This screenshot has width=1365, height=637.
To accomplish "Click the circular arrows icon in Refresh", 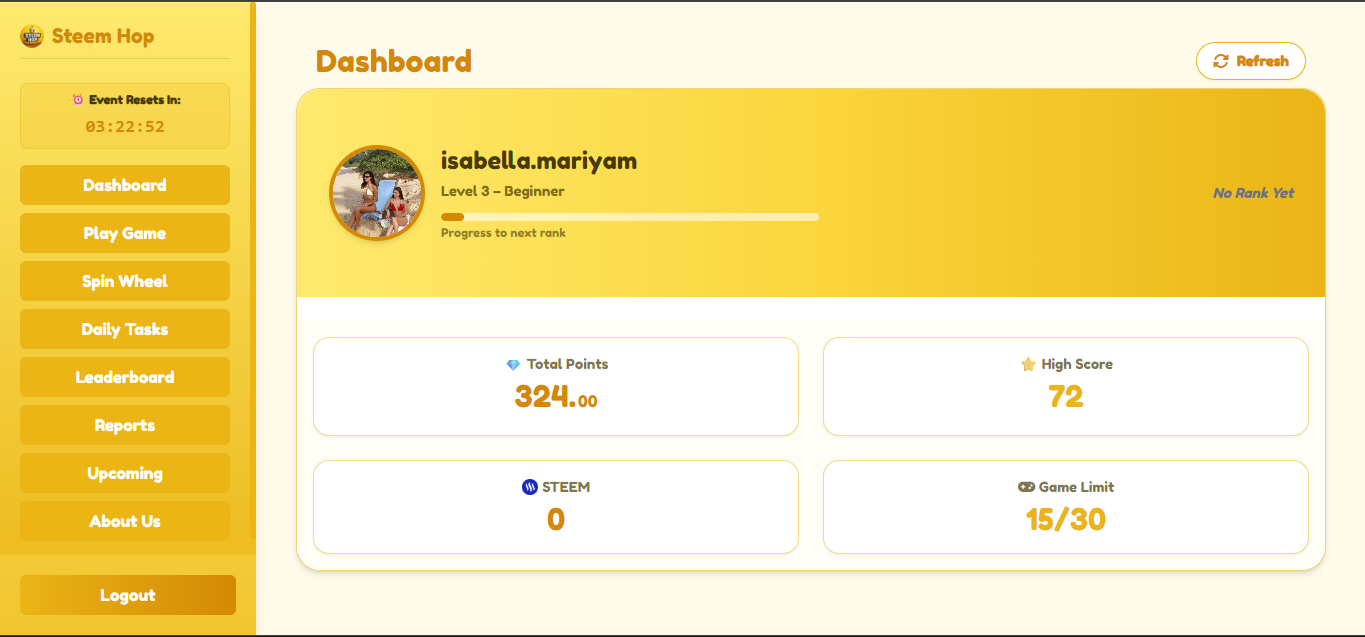I will 1221,61.
